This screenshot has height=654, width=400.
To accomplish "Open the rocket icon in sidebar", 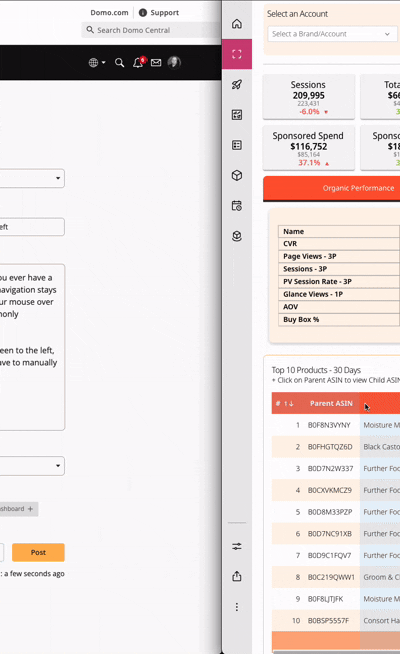I will [236, 85].
